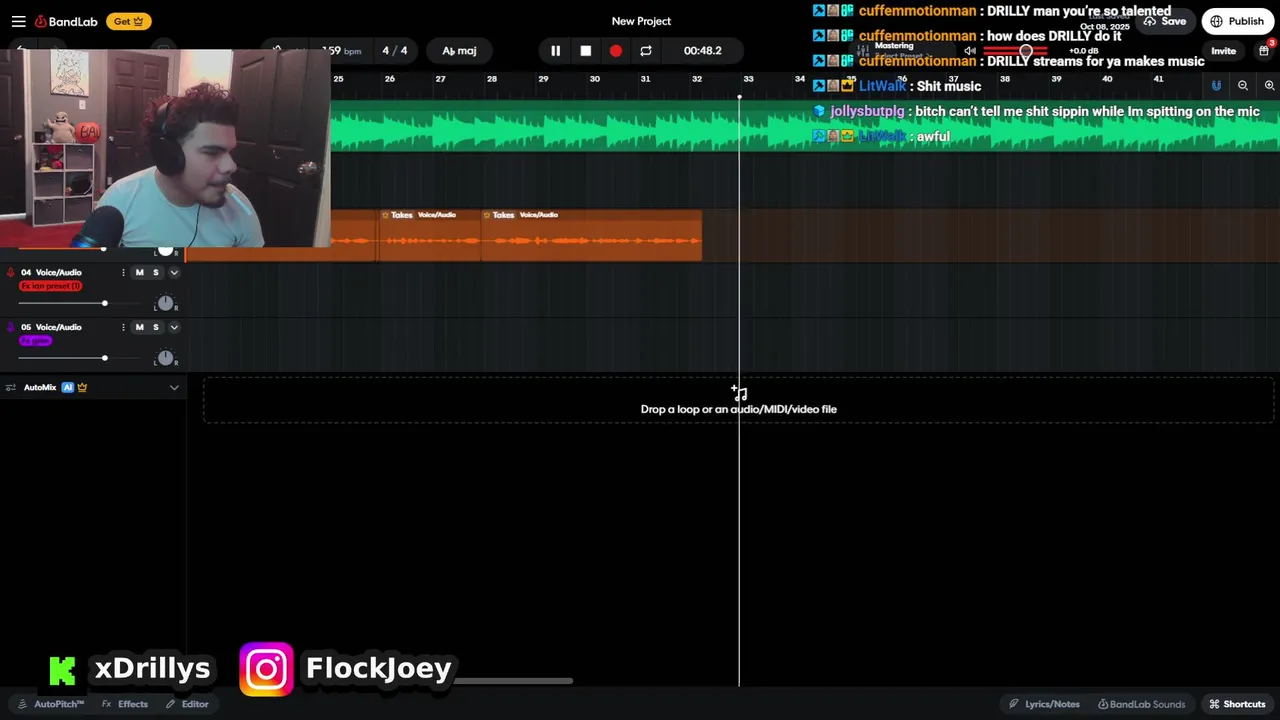Open the Lyrics/Notes panel
The width and height of the screenshot is (1280, 720).
click(1044, 704)
